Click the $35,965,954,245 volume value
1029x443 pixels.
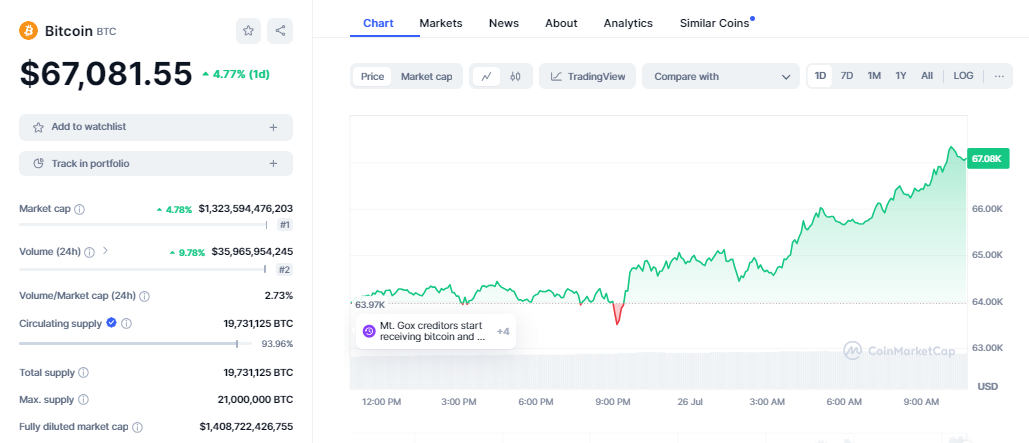click(x=252, y=251)
